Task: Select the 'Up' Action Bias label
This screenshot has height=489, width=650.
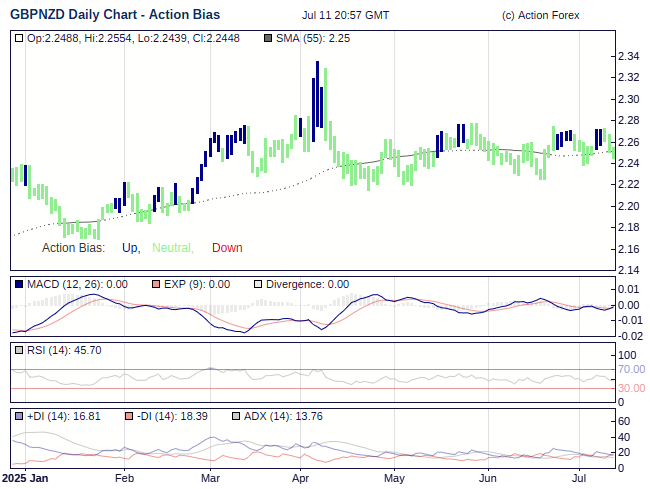Action: click(x=130, y=248)
